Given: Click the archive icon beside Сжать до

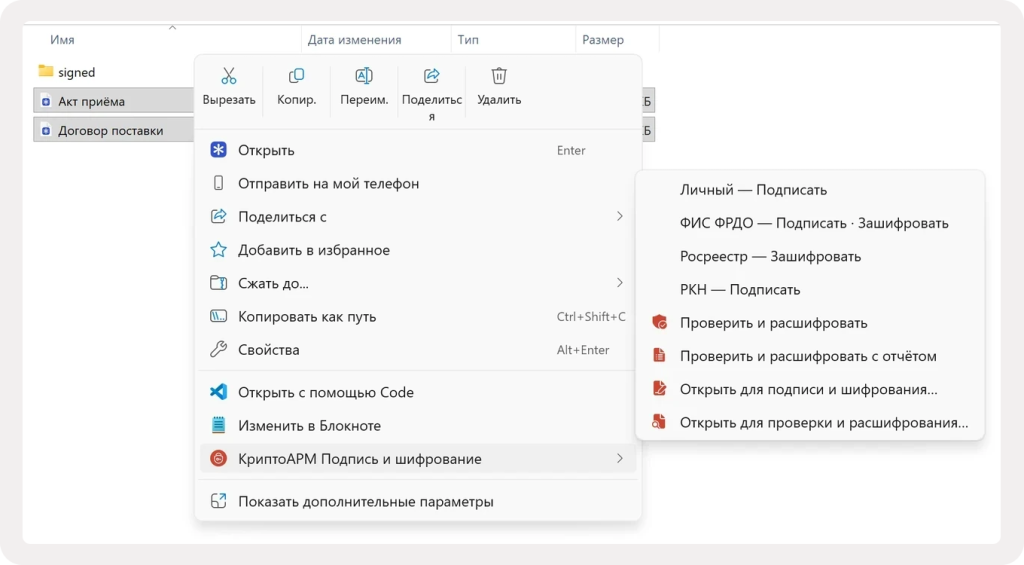Looking at the screenshot, I should pos(218,283).
